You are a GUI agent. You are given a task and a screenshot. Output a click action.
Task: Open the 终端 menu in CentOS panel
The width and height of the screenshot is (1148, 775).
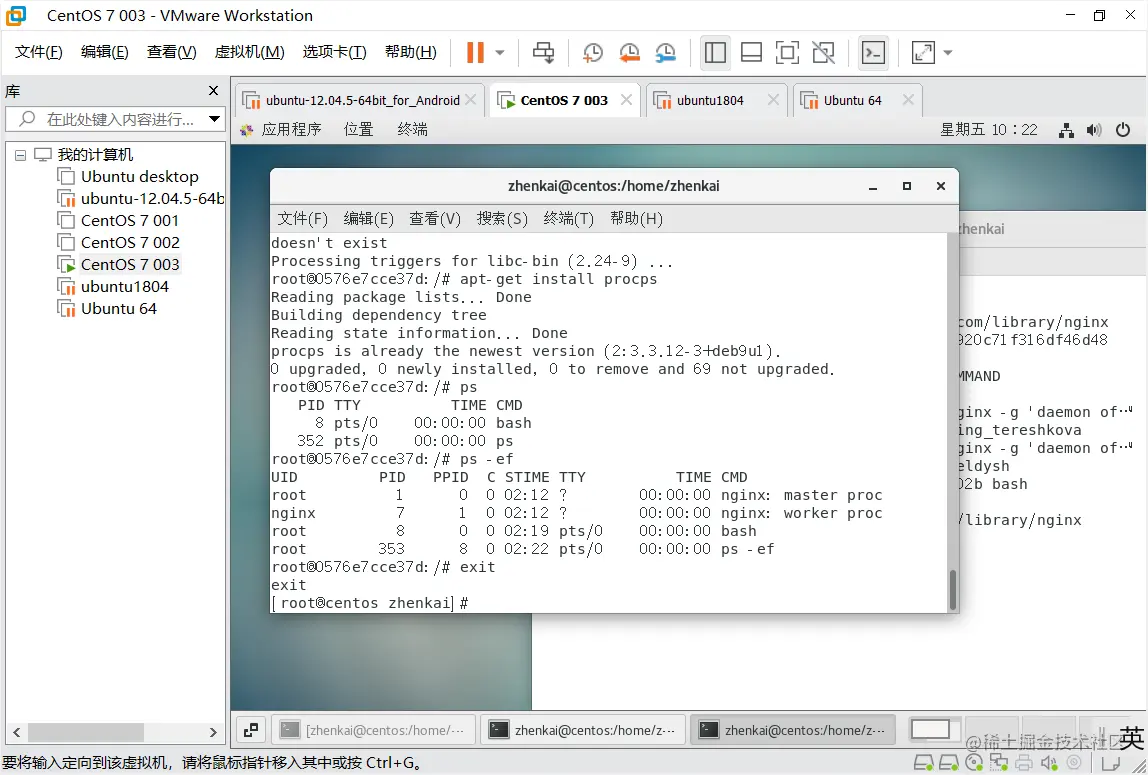pos(412,130)
